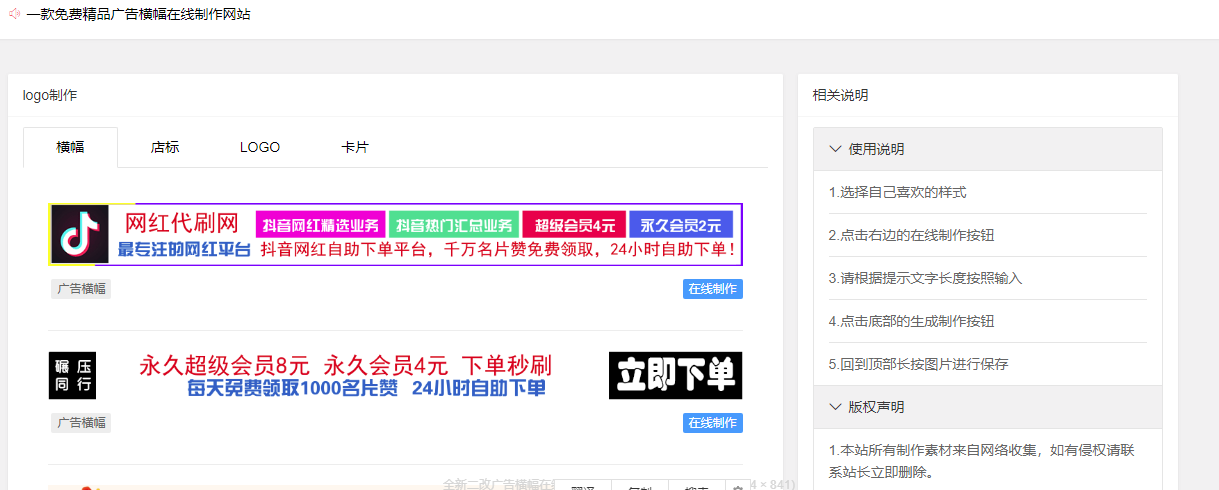Click 广告横幅 tag under first banner
This screenshot has width=1219, height=490.
pyautogui.click(x=81, y=289)
